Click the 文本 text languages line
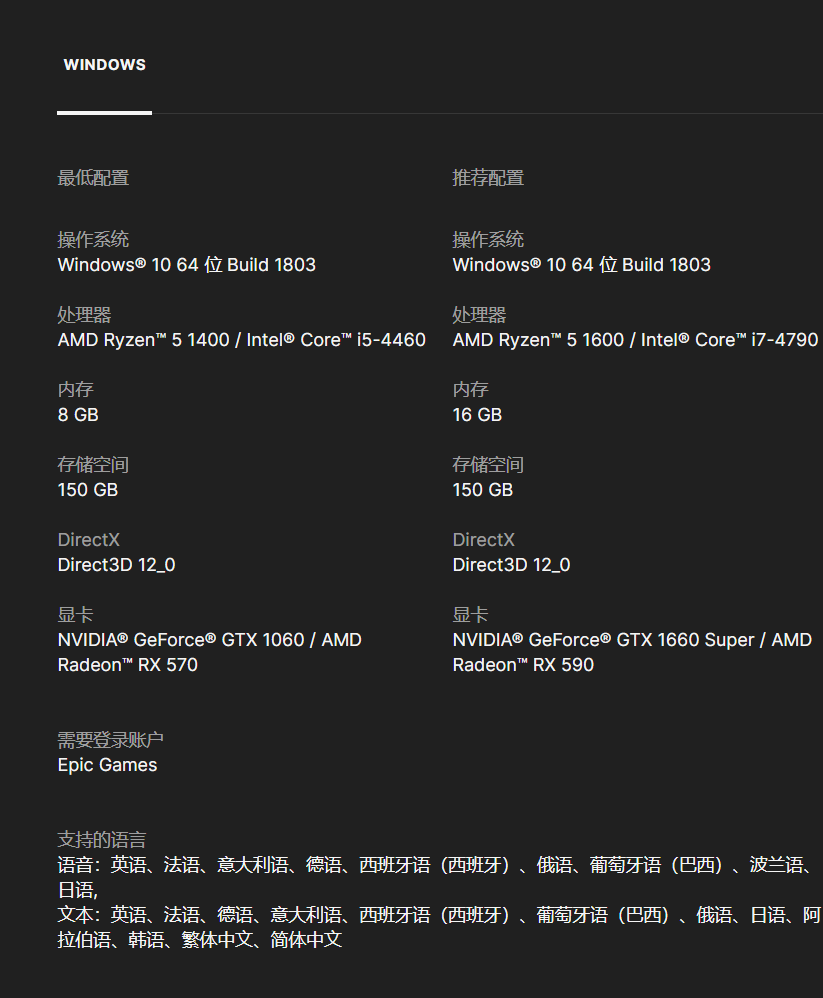 (439, 927)
